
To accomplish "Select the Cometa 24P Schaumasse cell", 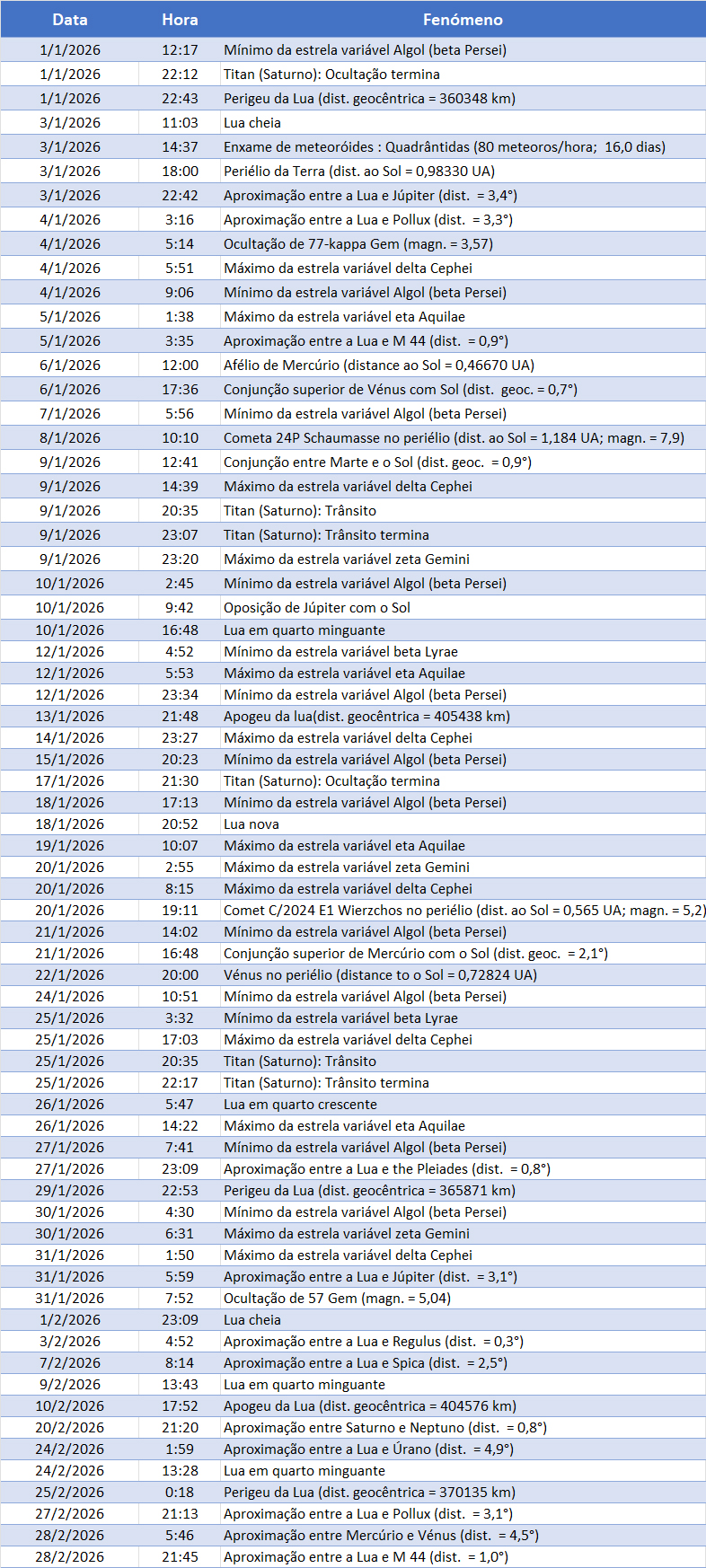I will pos(454,437).
